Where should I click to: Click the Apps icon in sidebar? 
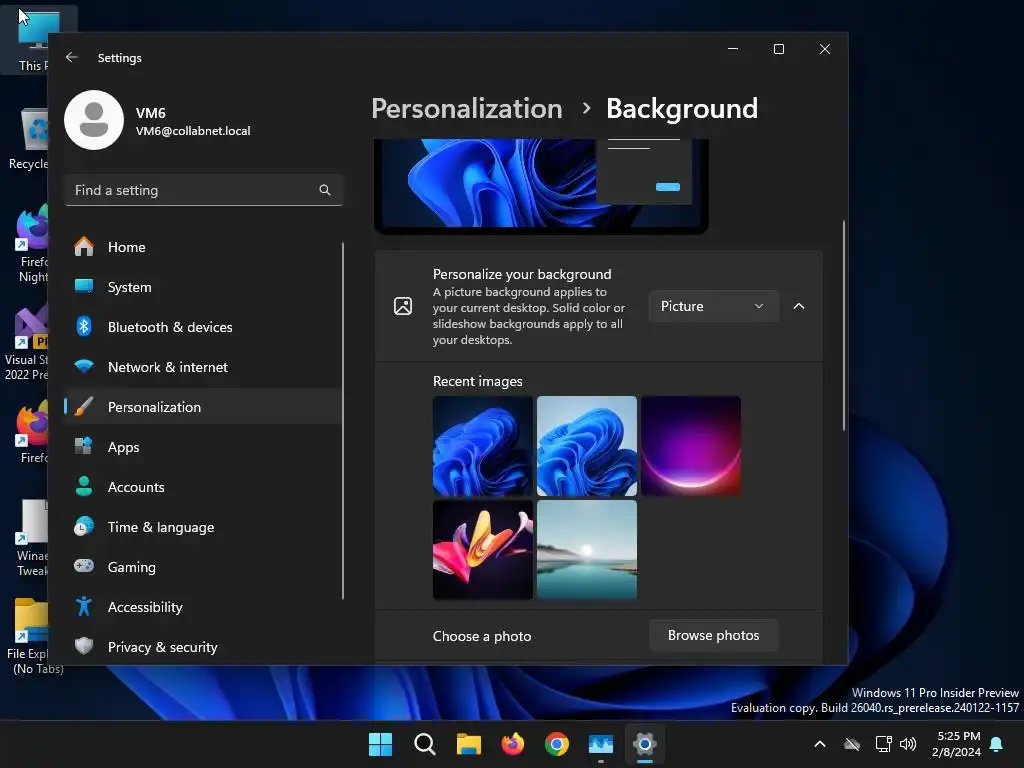tap(84, 447)
